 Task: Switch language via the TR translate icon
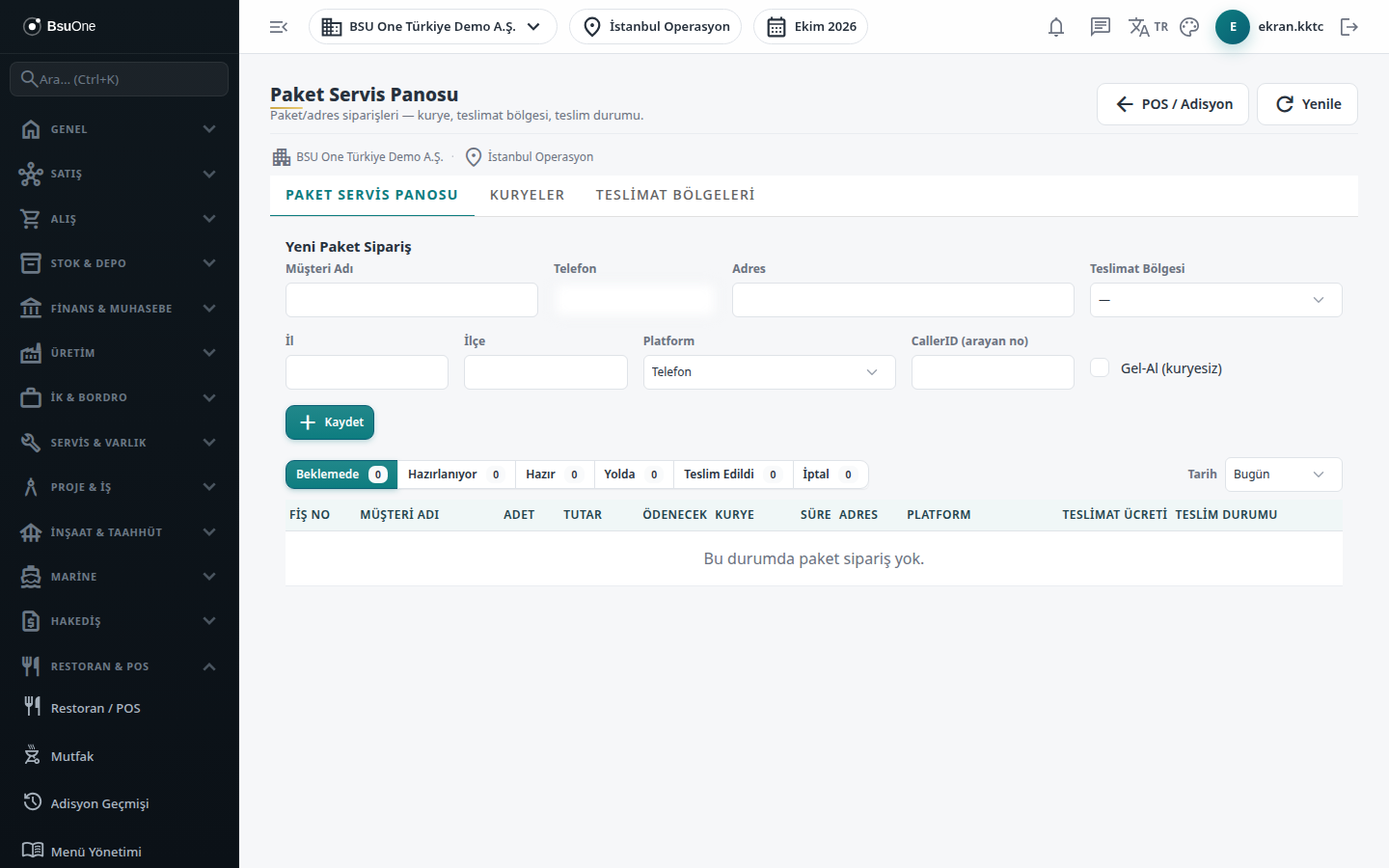point(1148,27)
